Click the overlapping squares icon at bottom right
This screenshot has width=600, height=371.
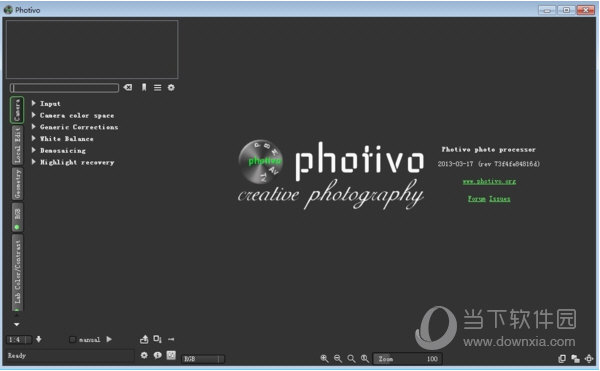click(x=575, y=359)
